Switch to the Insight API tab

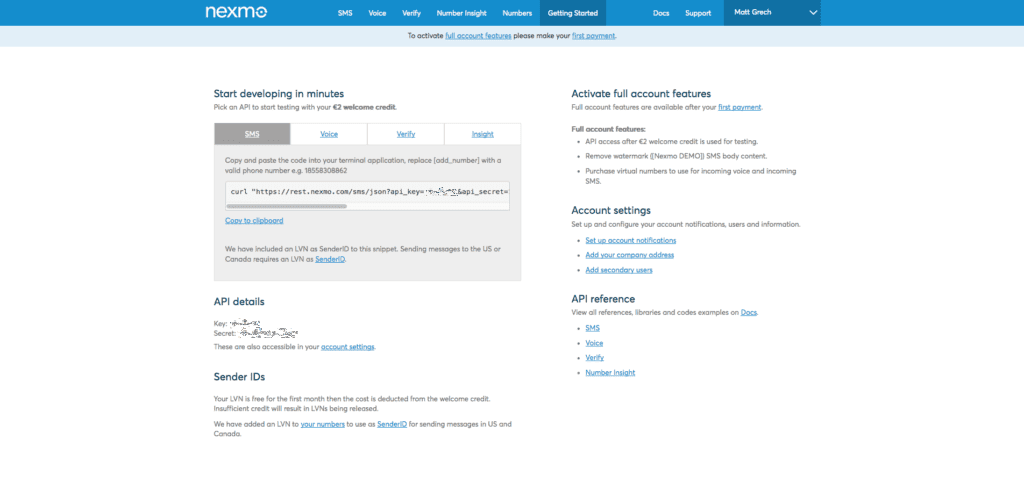[x=483, y=134]
